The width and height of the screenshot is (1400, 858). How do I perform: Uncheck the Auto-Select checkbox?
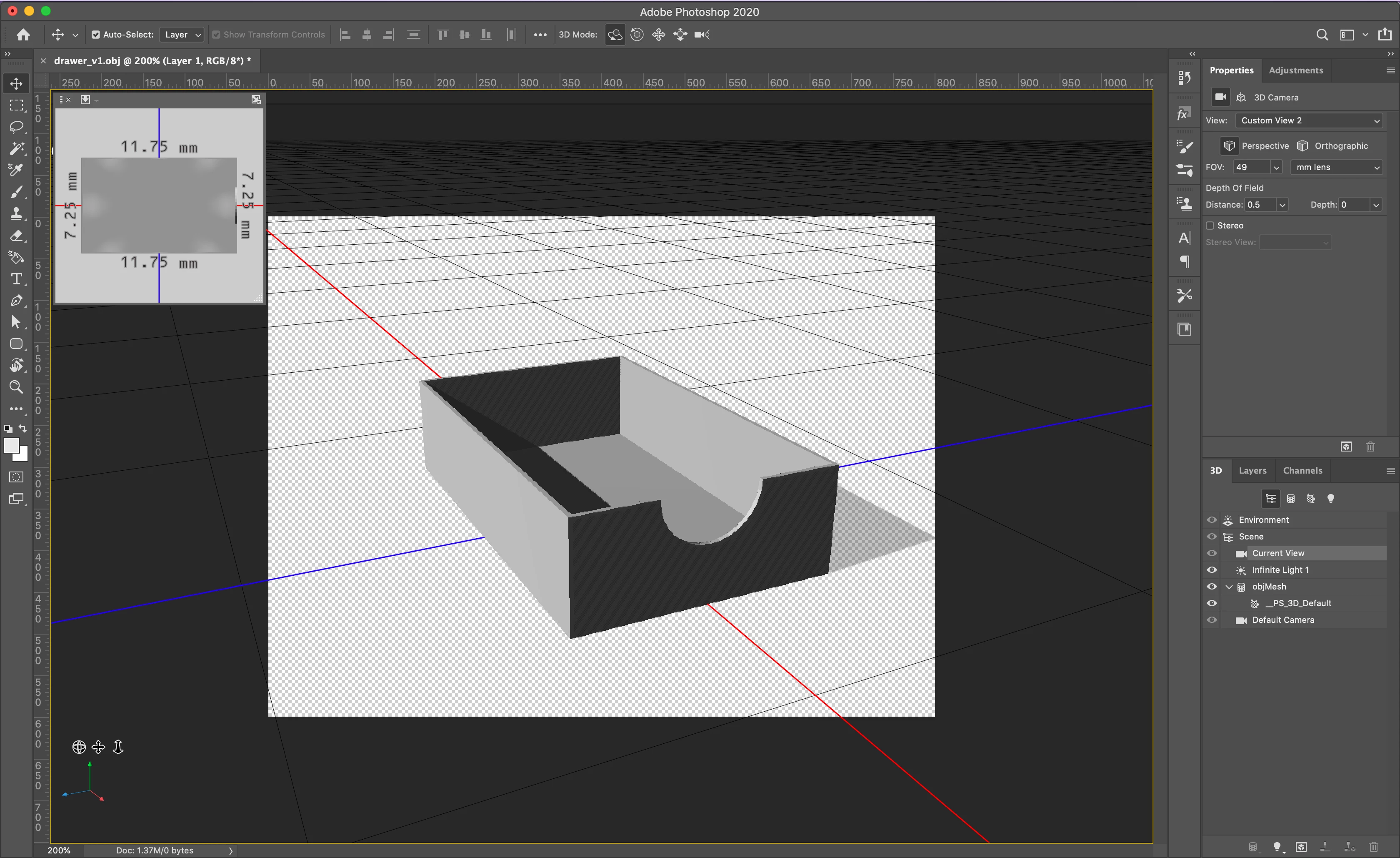coord(95,35)
